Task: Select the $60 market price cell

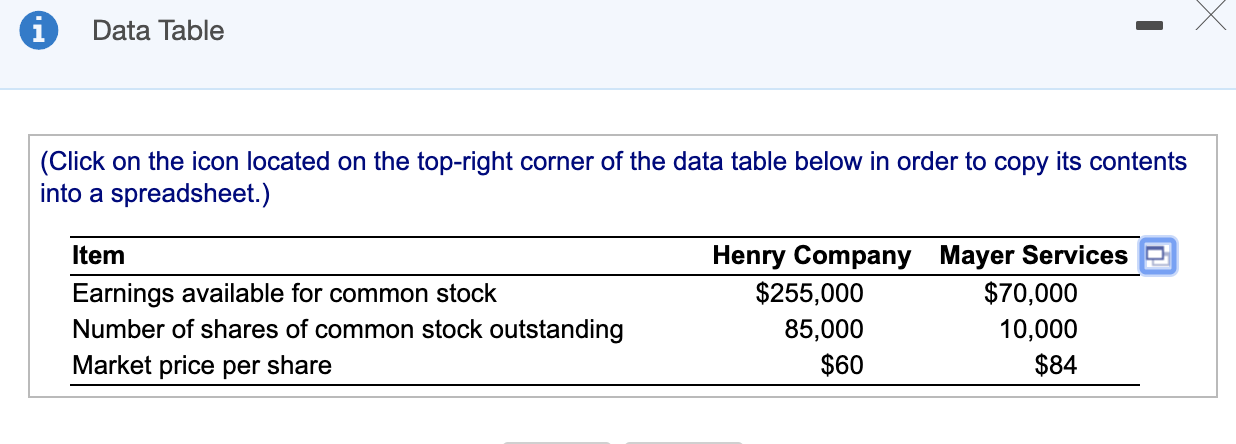Action: pyautogui.click(x=841, y=365)
